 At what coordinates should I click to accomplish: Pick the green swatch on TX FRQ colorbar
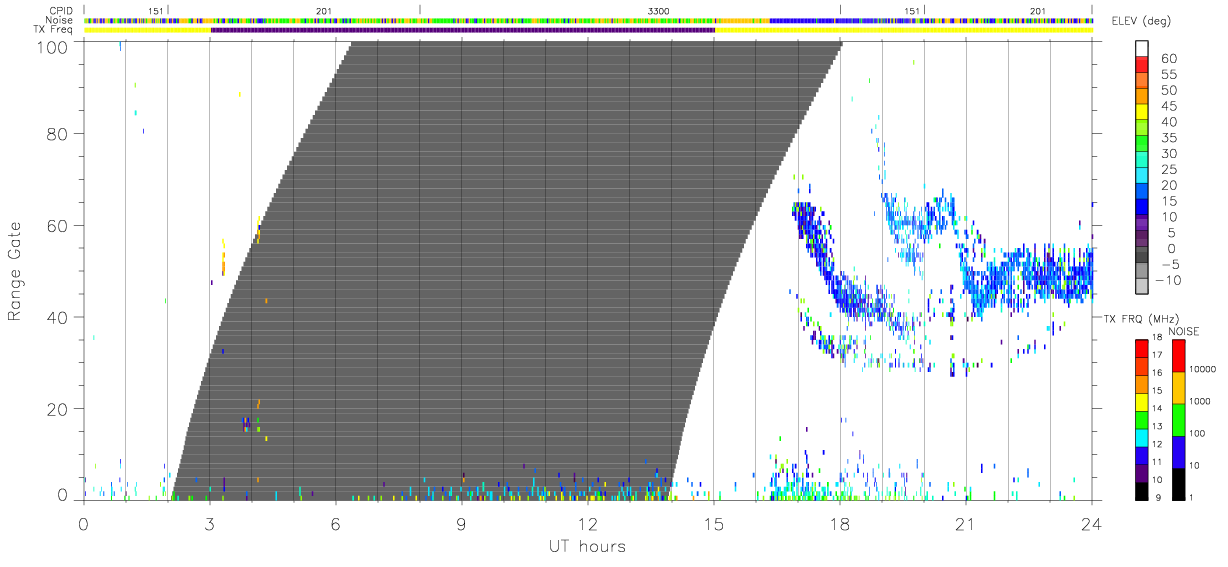click(1144, 420)
